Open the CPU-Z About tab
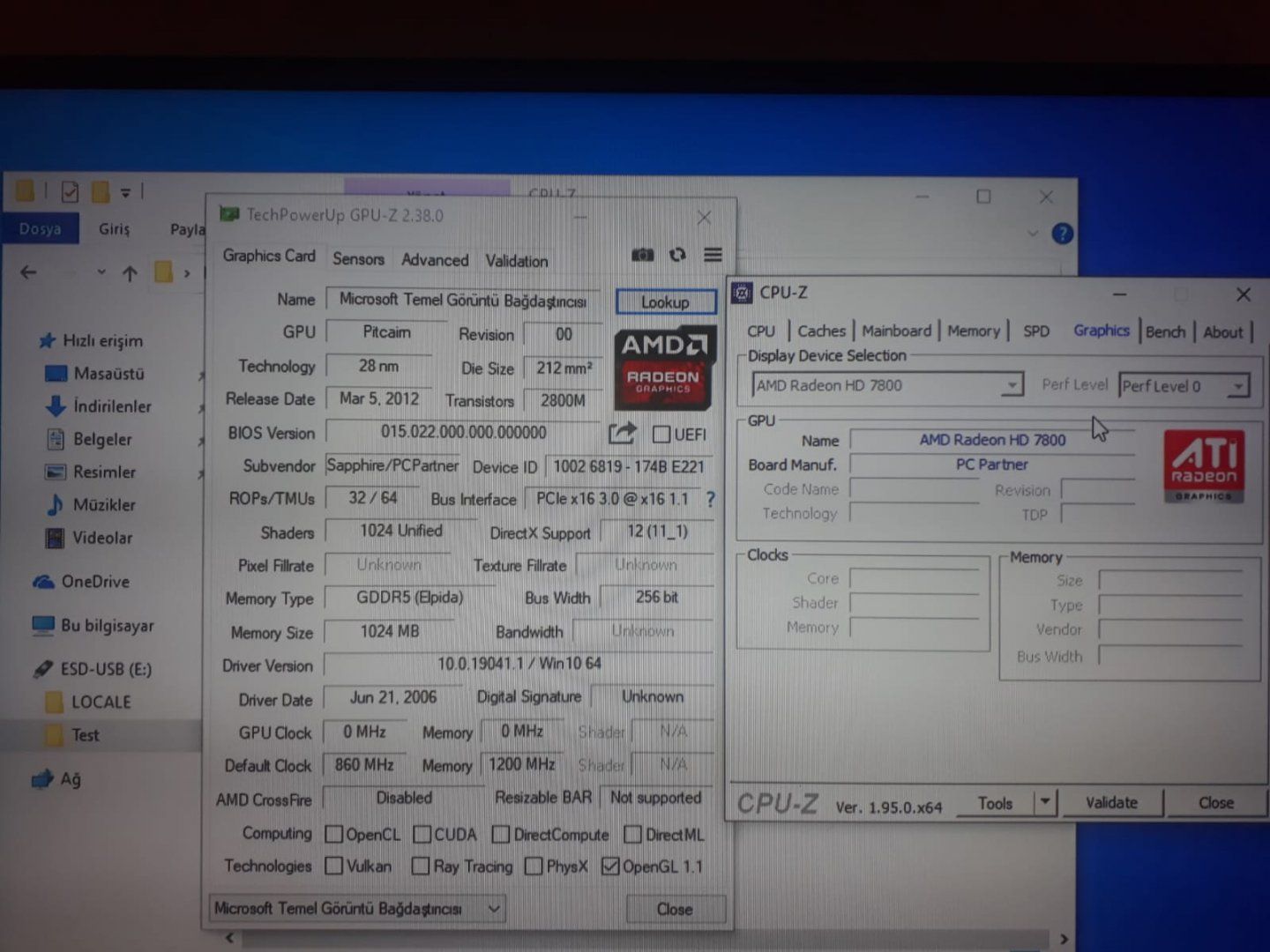 pos(1222,332)
